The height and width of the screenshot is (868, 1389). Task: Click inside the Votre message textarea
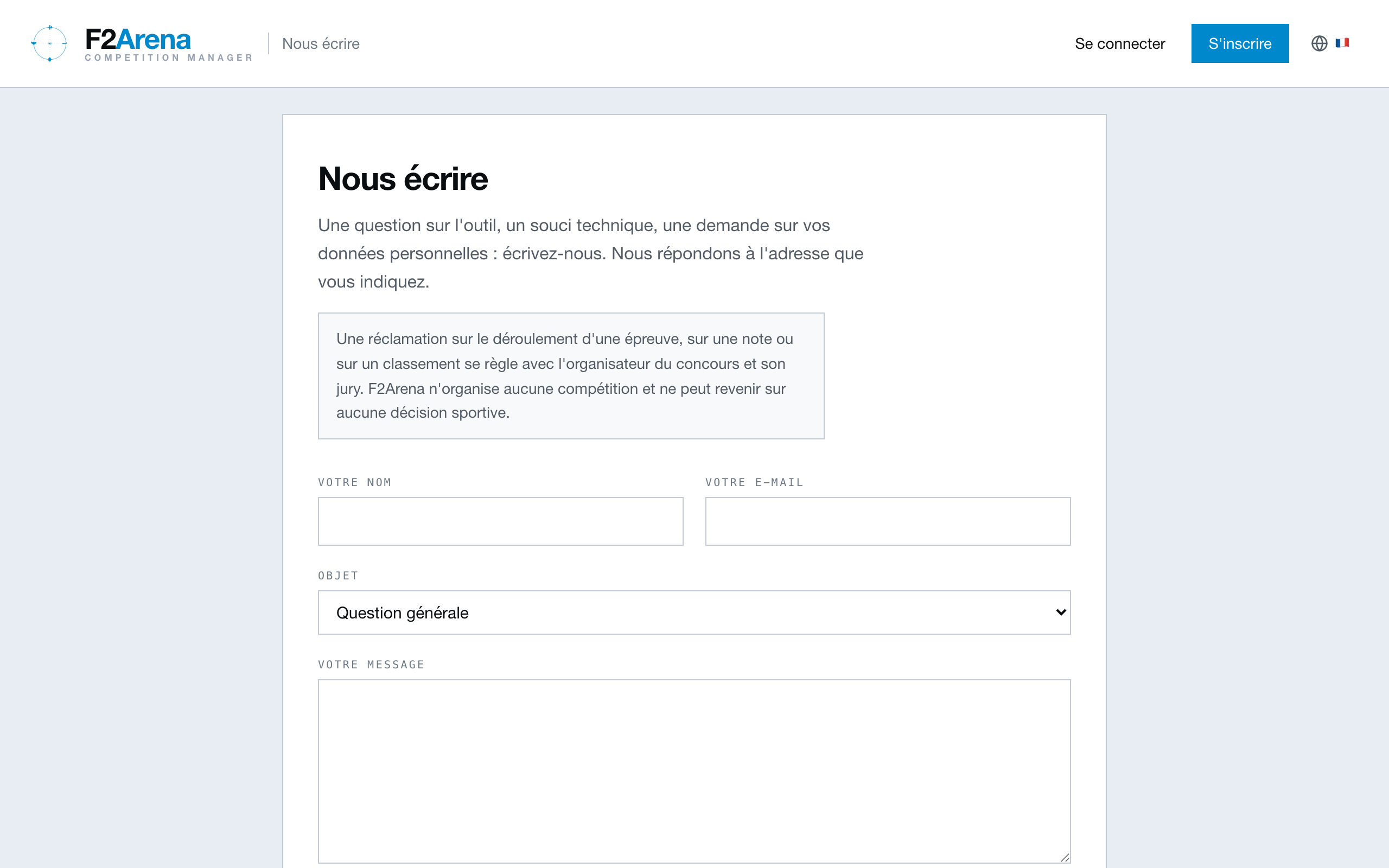[694, 771]
